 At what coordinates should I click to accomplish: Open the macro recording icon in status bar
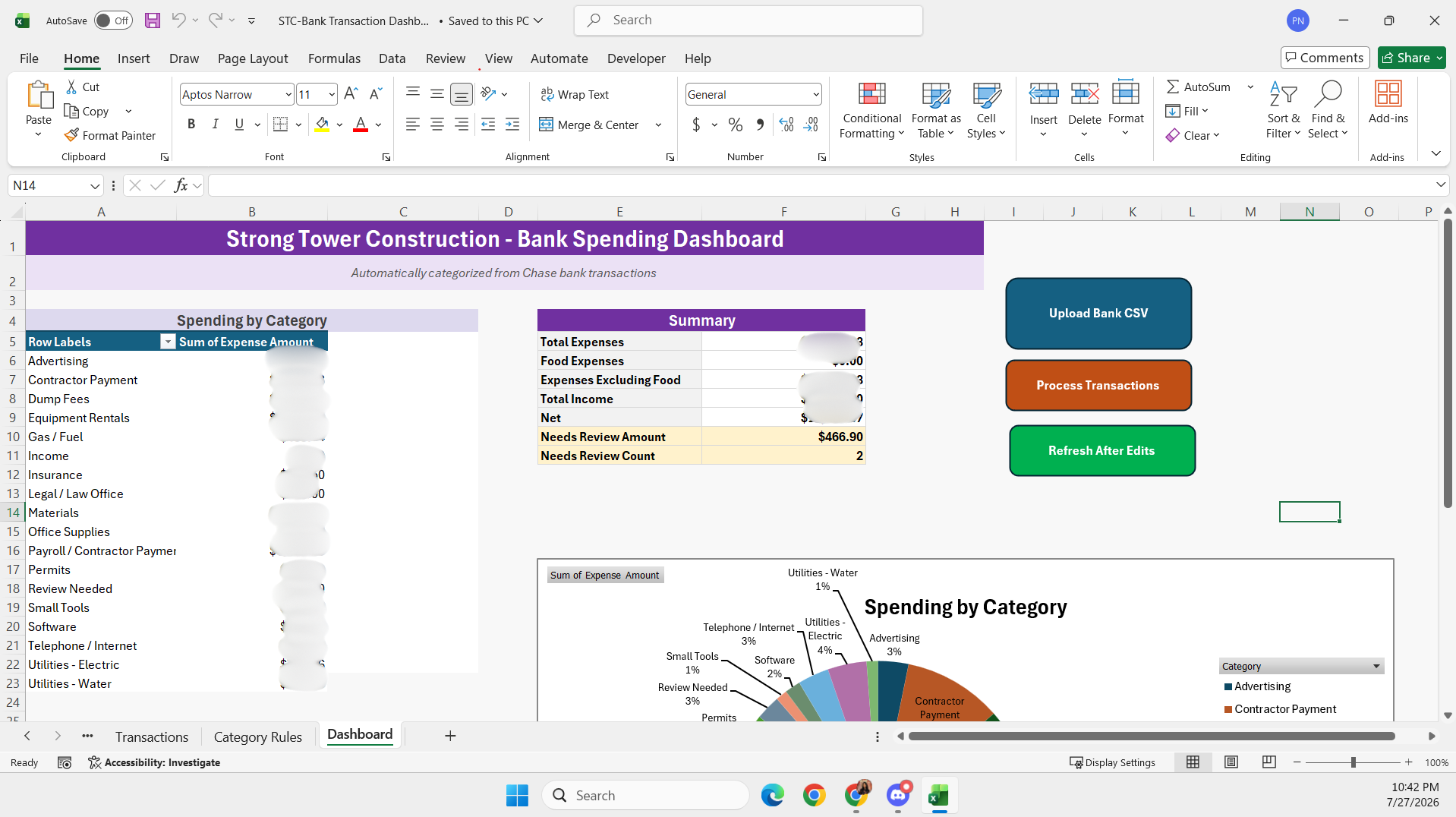pyautogui.click(x=65, y=762)
